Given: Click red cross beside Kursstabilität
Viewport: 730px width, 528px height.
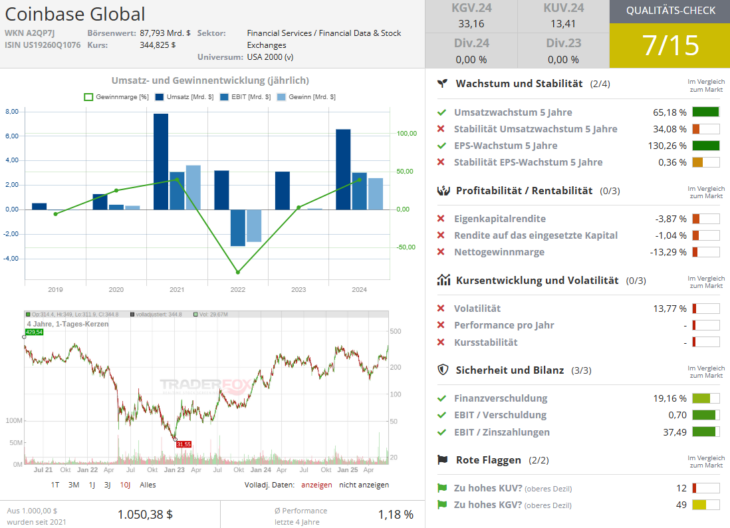Looking at the screenshot, I should click(x=441, y=342).
